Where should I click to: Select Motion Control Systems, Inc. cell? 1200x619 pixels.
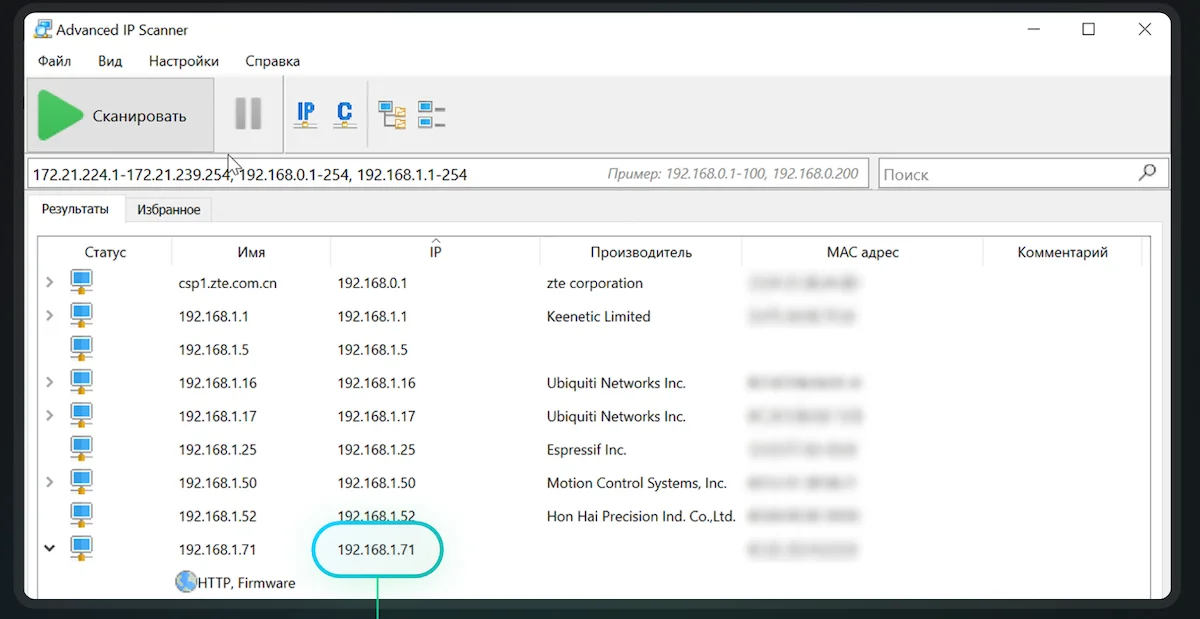(636, 483)
